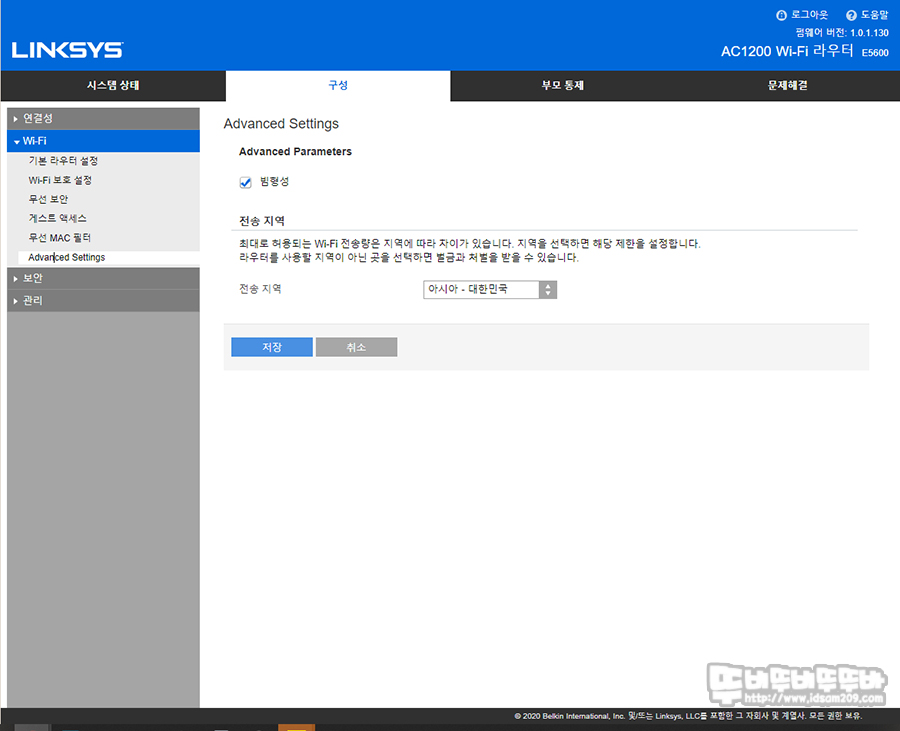Image resolution: width=900 pixels, height=731 pixels.
Task: Open 게스트 액세스 menu item
Action: 57,218
